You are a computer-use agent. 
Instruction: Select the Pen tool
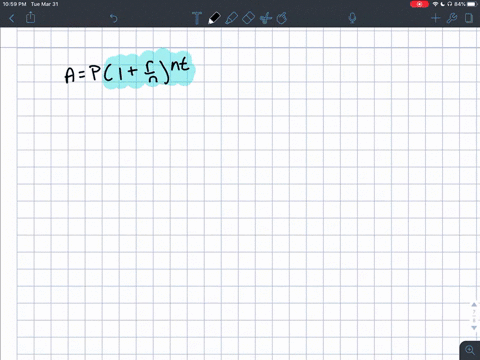[x=214, y=18]
